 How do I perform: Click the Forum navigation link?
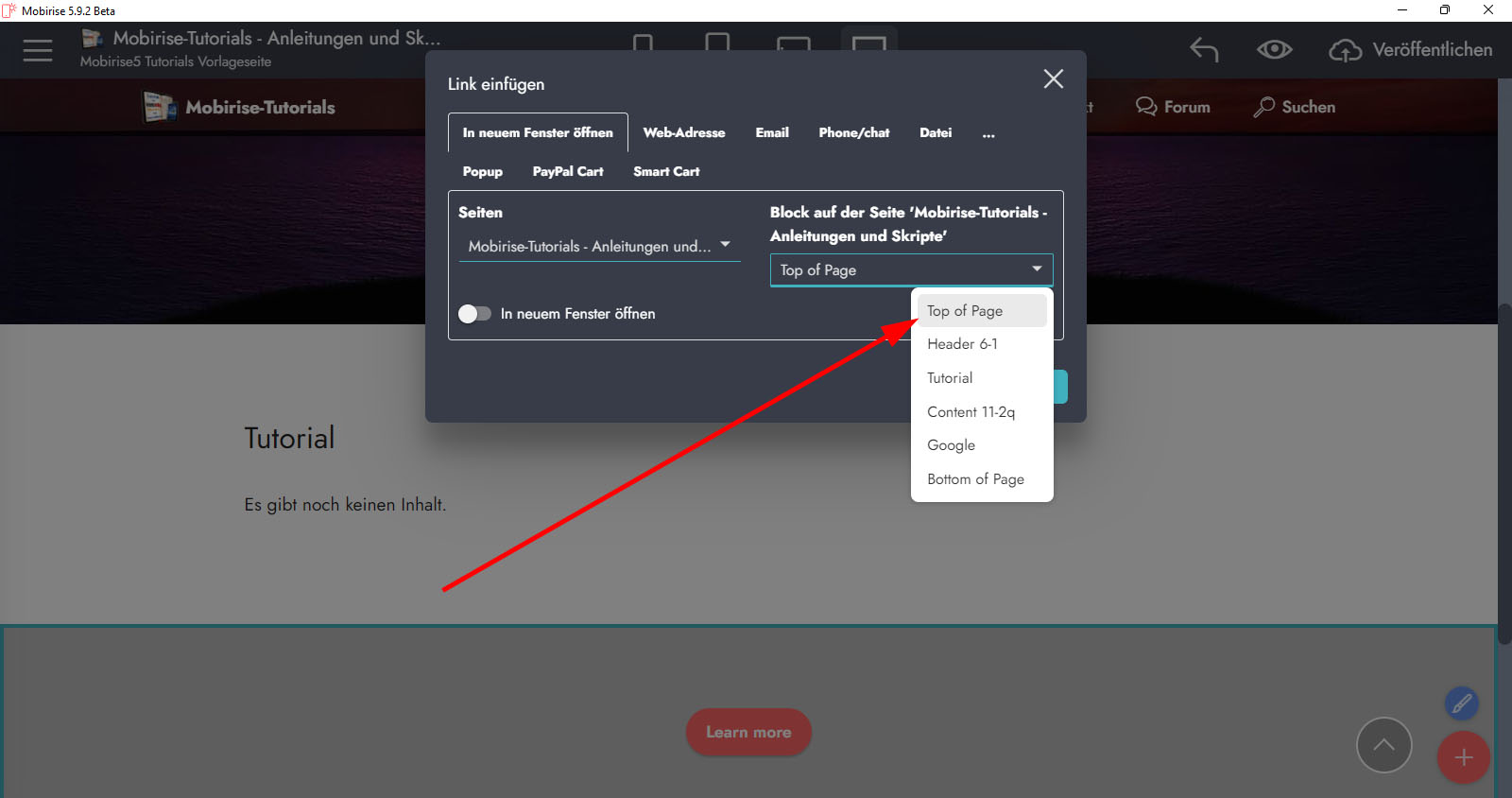(x=1187, y=107)
